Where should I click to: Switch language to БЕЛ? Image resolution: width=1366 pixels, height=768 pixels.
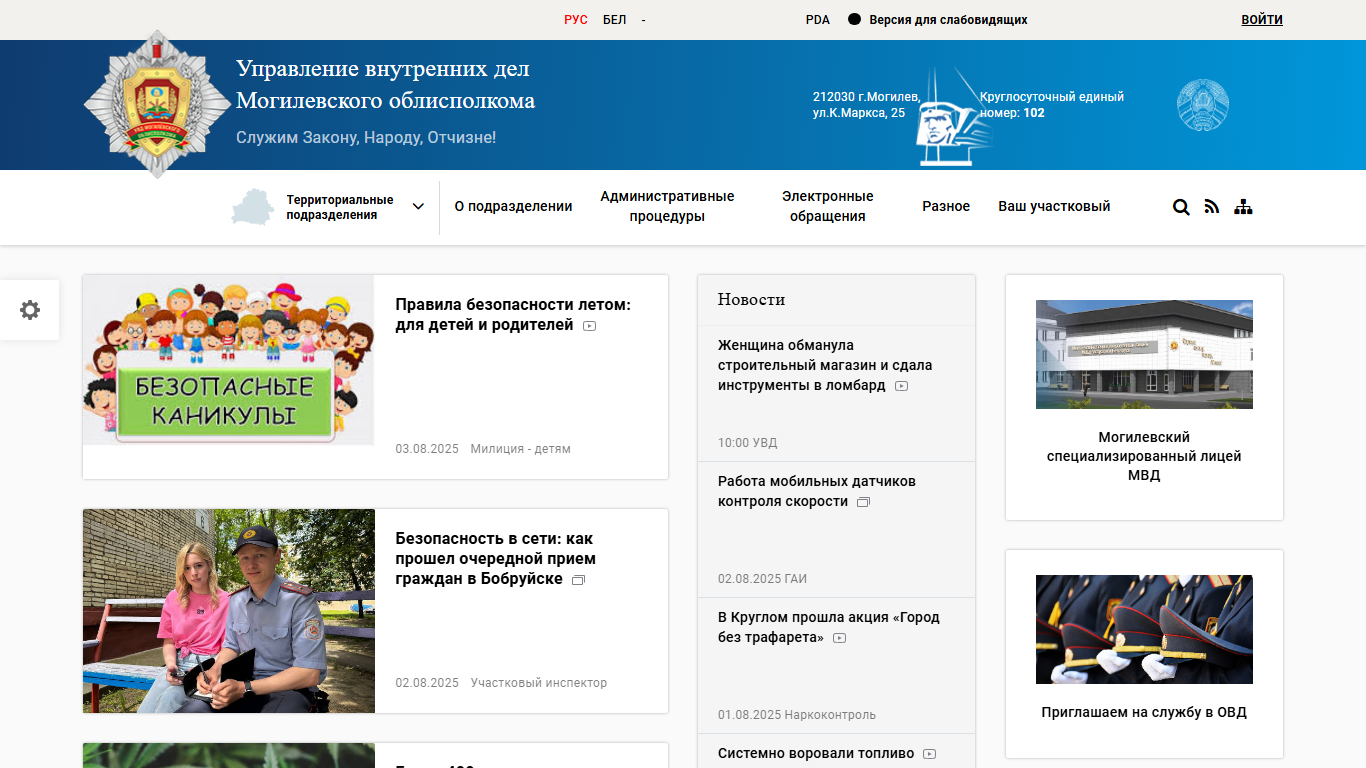(614, 20)
